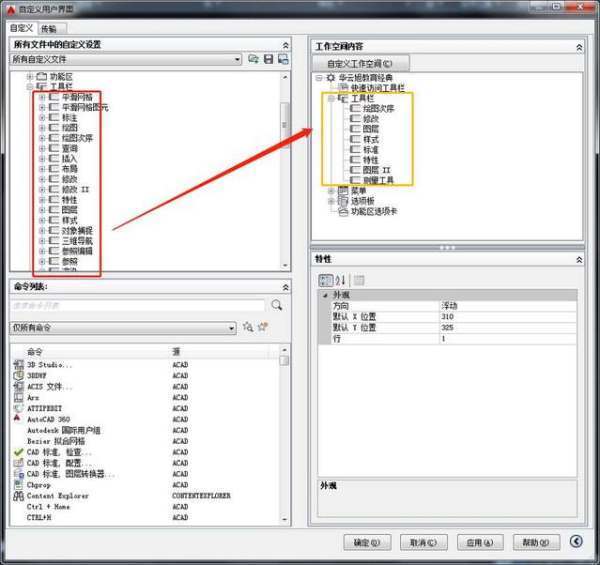This screenshot has height=565, width=600.
Task: Expand the 标注 toolbar node
Action: (42, 118)
